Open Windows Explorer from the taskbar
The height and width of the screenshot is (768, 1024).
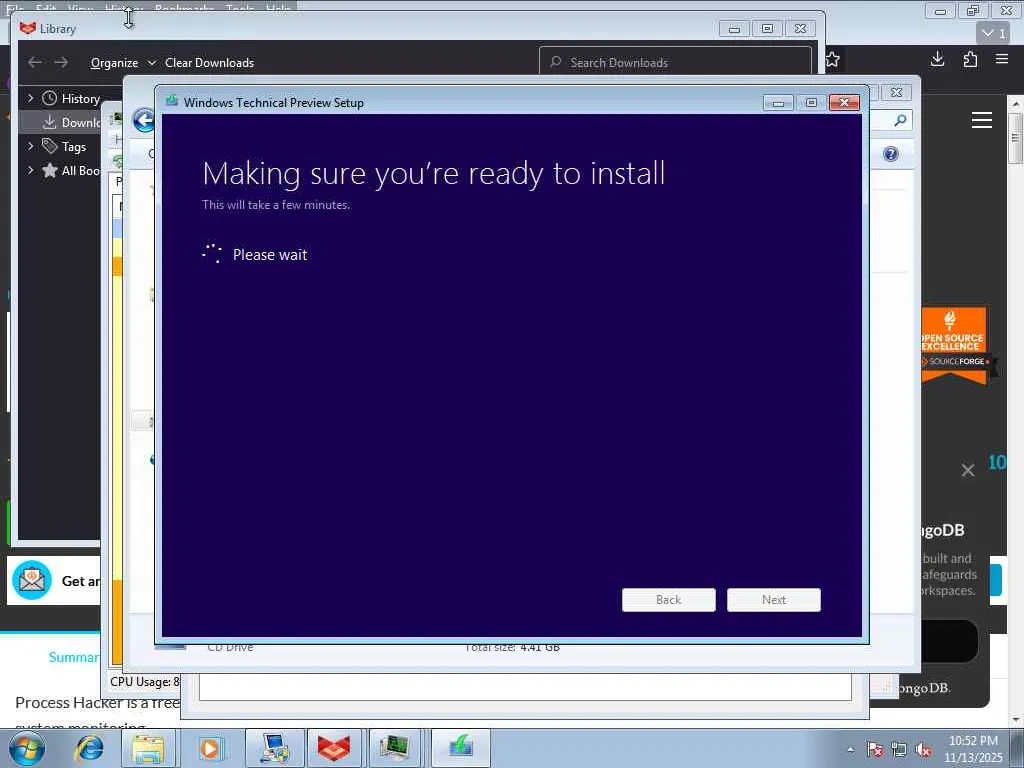pos(148,748)
